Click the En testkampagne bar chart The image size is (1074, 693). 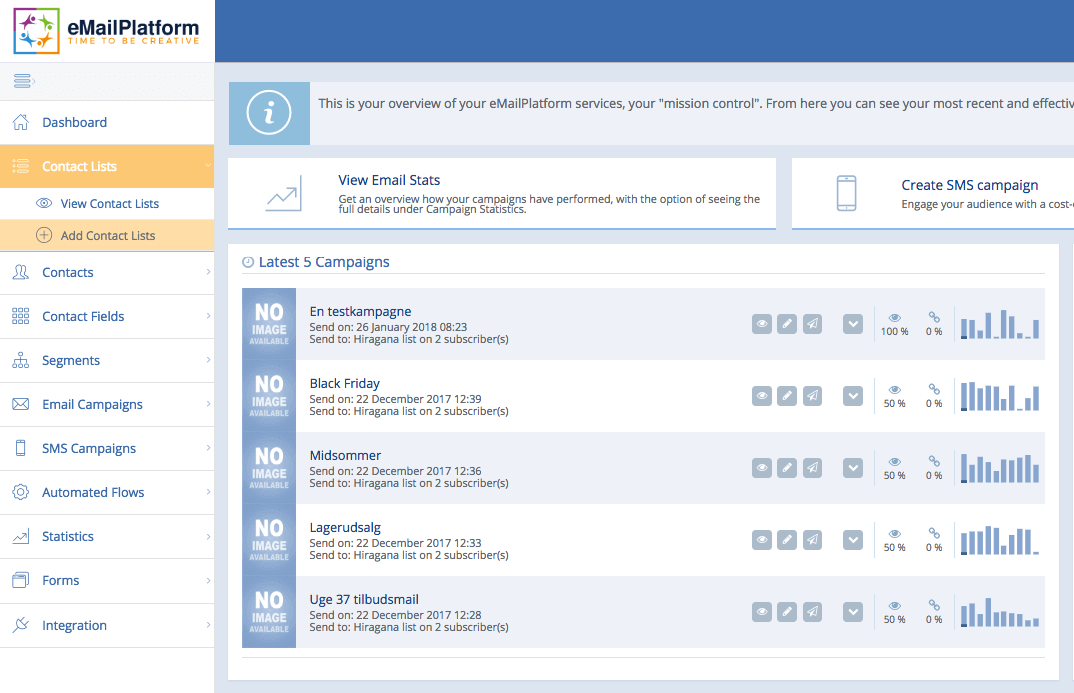tap(999, 324)
